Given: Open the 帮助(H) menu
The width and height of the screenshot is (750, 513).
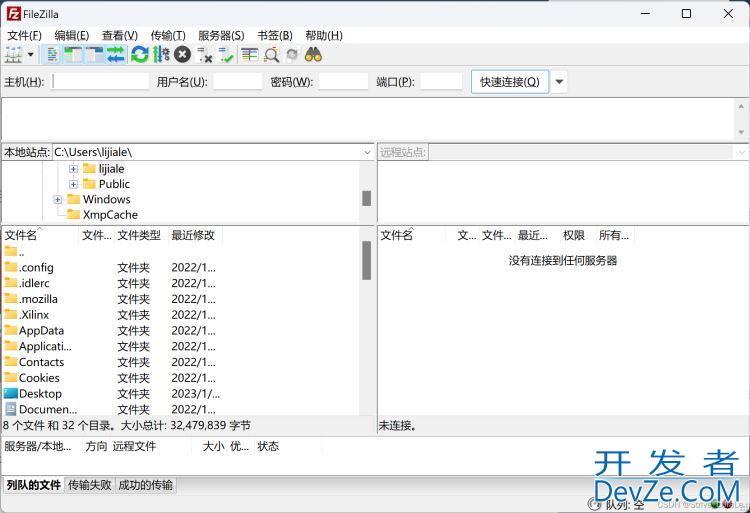Looking at the screenshot, I should tap(324, 35).
